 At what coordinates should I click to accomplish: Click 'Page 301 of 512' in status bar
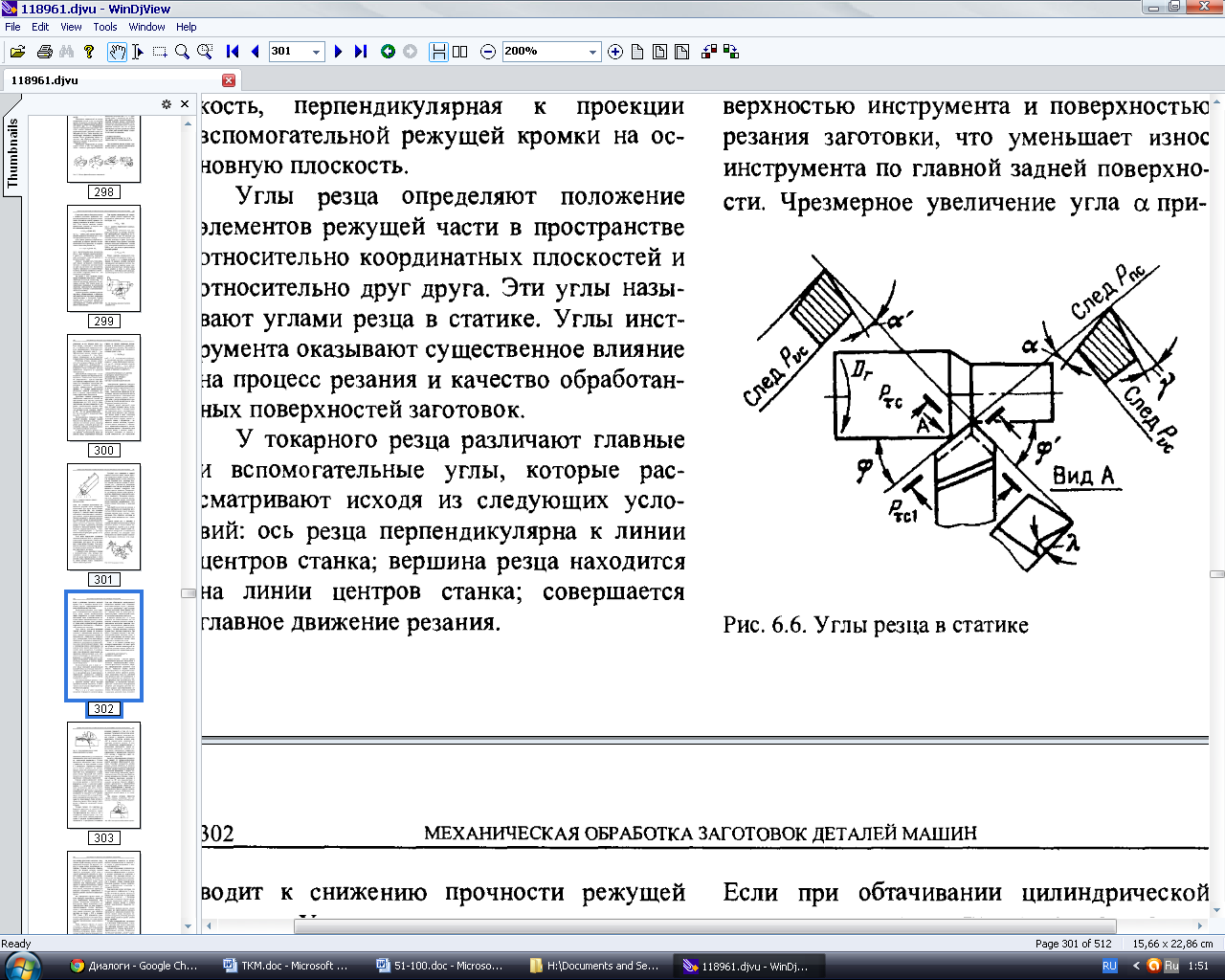[x=1074, y=944]
